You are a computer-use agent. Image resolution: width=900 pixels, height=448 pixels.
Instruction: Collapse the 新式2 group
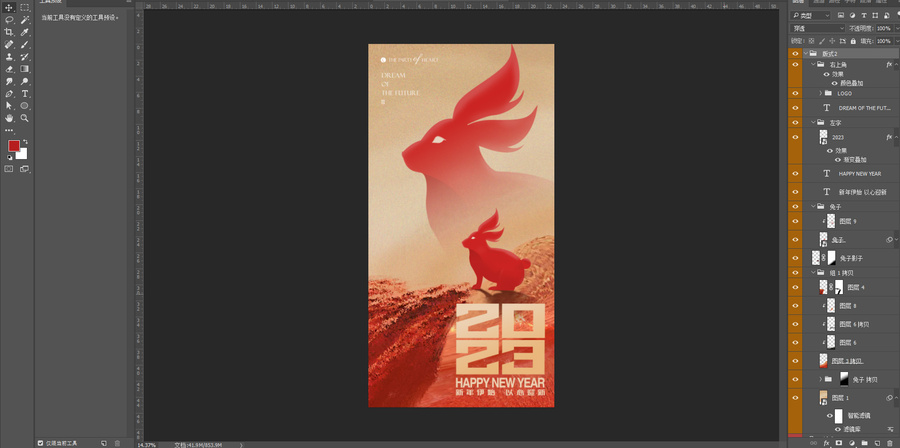coord(805,53)
